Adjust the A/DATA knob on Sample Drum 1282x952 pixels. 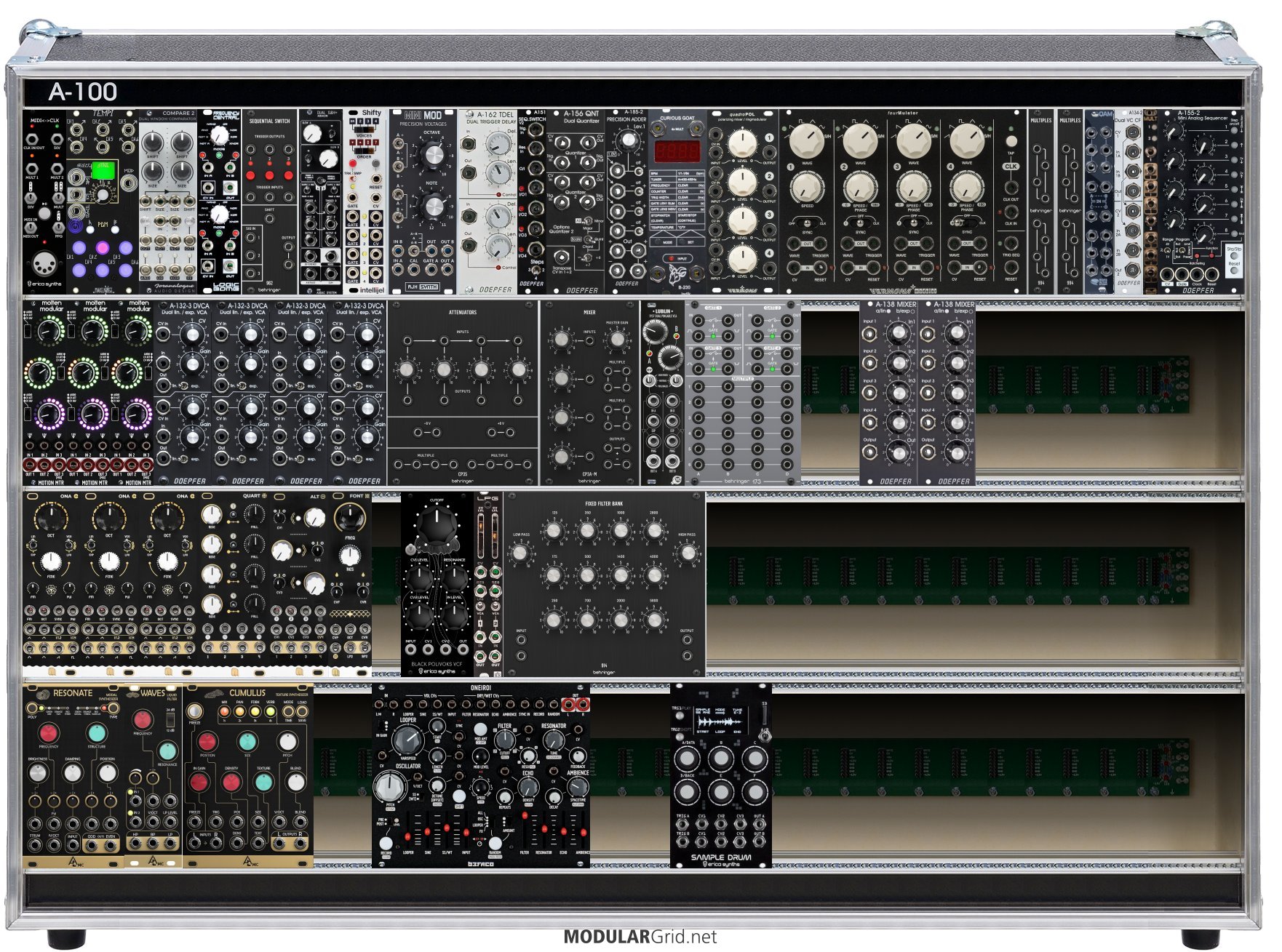coord(687,759)
